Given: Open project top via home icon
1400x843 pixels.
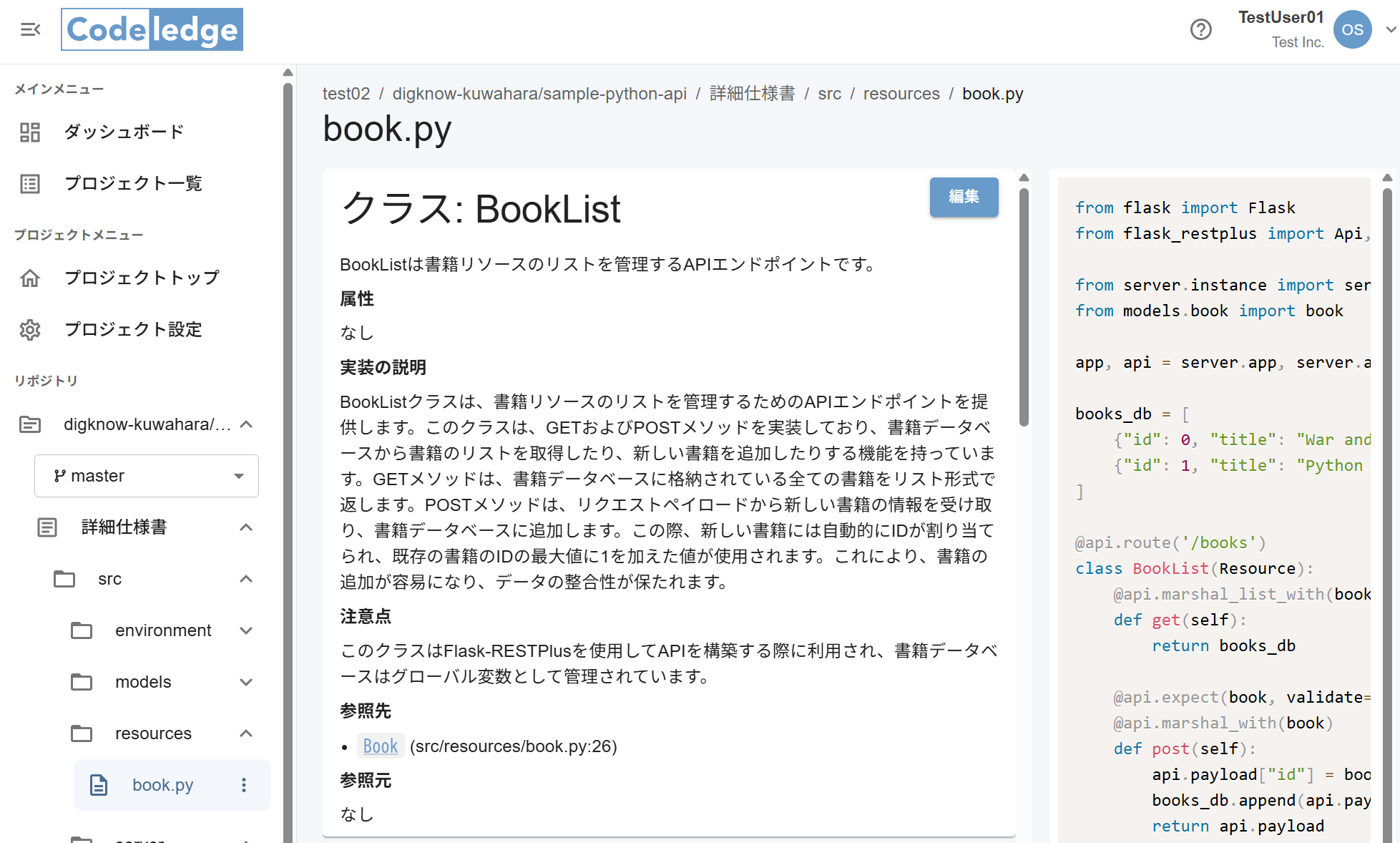Looking at the screenshot, I should pyautogui.click(x=30, y=278).
